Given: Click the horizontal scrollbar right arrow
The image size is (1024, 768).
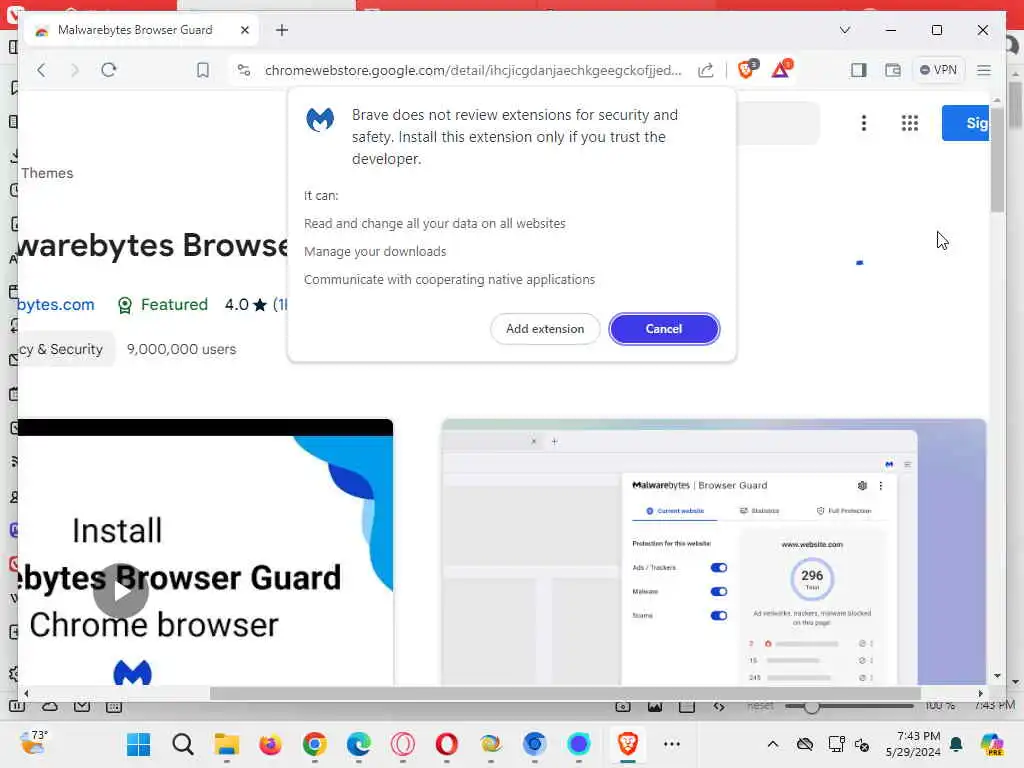Looking at the screenshot, I should (980, 693).
